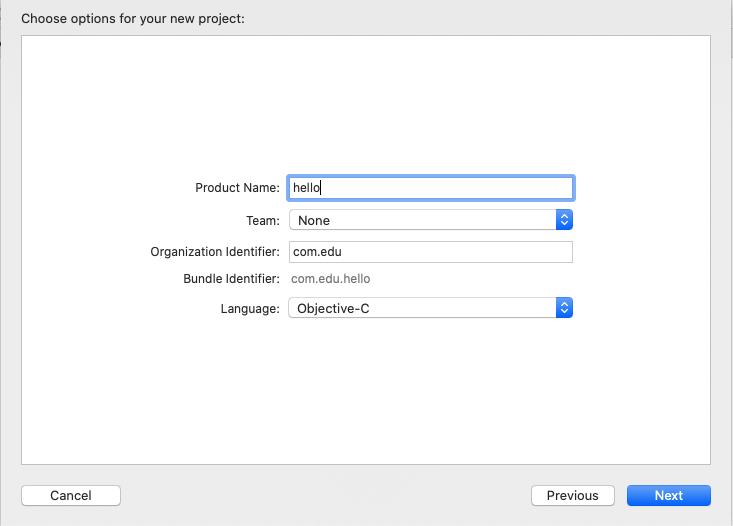Click the "Organization Identifier:" label
Image resolution: width=733 pixels, height=526 pixels.
pos(215,252)
